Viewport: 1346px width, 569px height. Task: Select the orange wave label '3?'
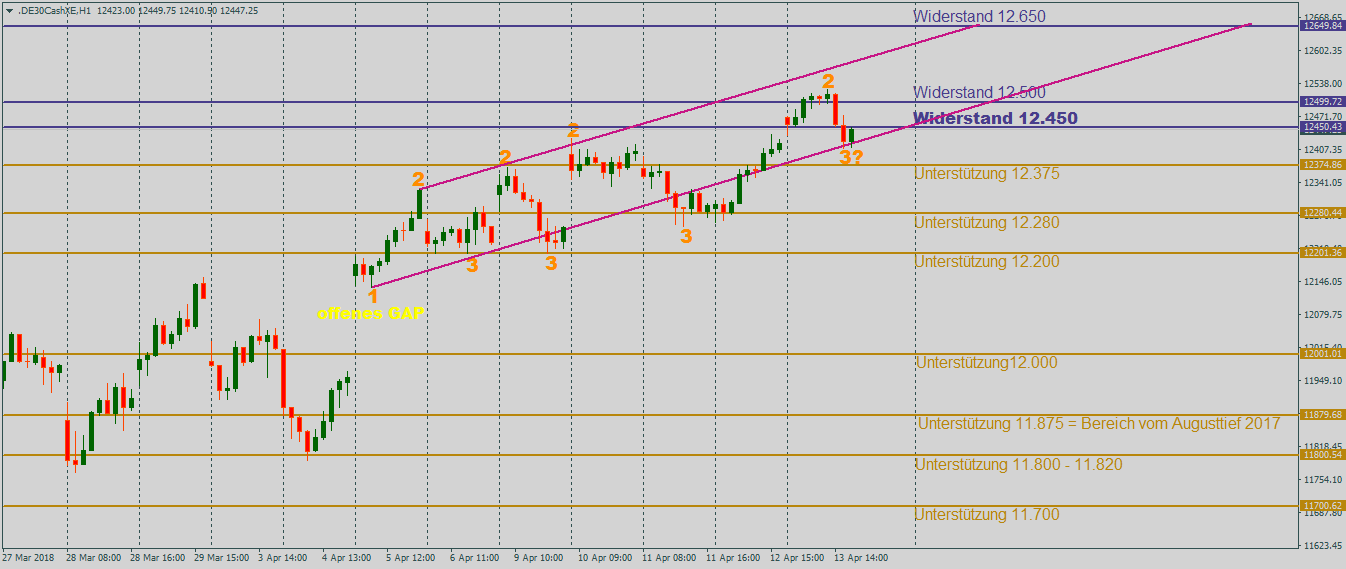click(851, 158)
